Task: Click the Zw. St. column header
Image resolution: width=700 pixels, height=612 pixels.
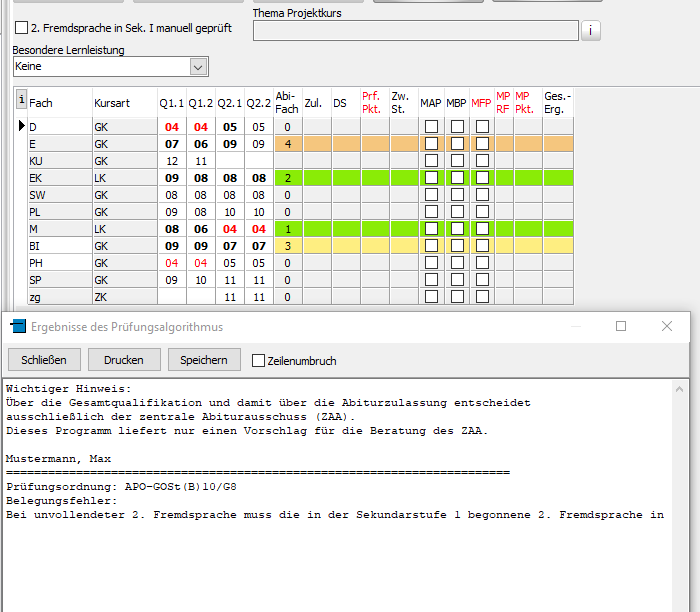Action: coord(404,103)
